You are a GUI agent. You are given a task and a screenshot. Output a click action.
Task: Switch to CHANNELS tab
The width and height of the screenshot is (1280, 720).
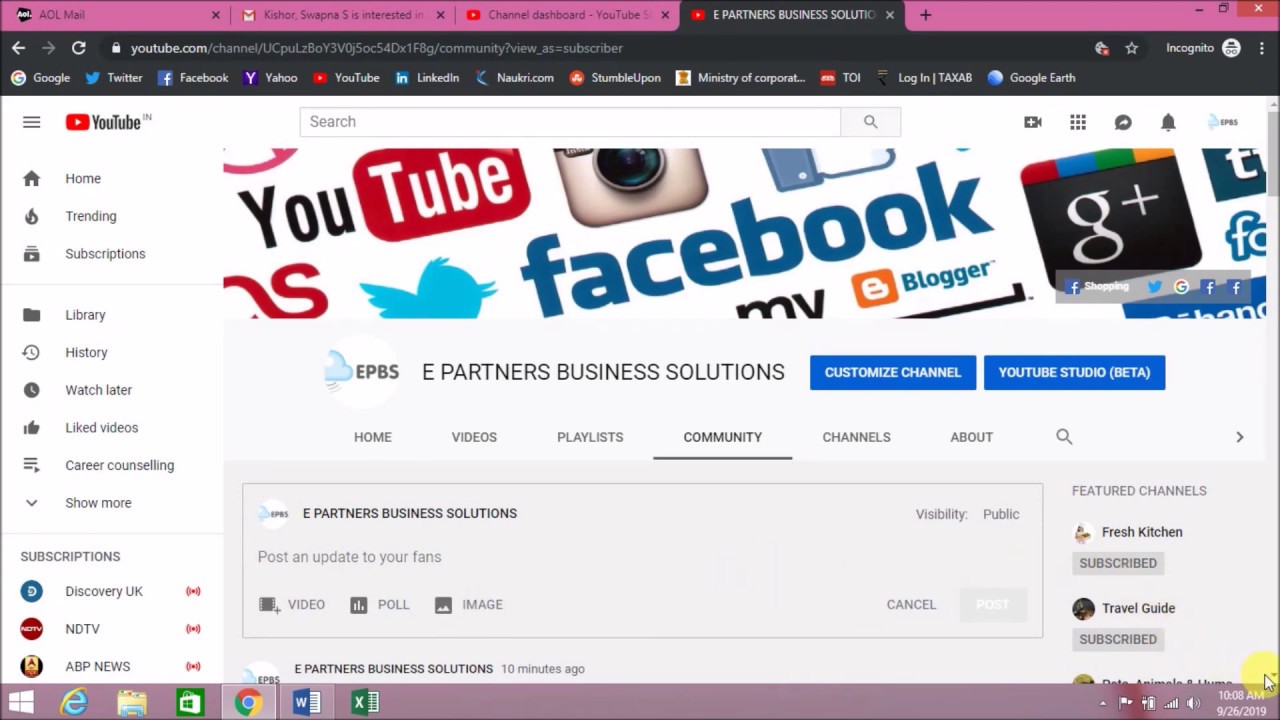click(x=856, y=437)
